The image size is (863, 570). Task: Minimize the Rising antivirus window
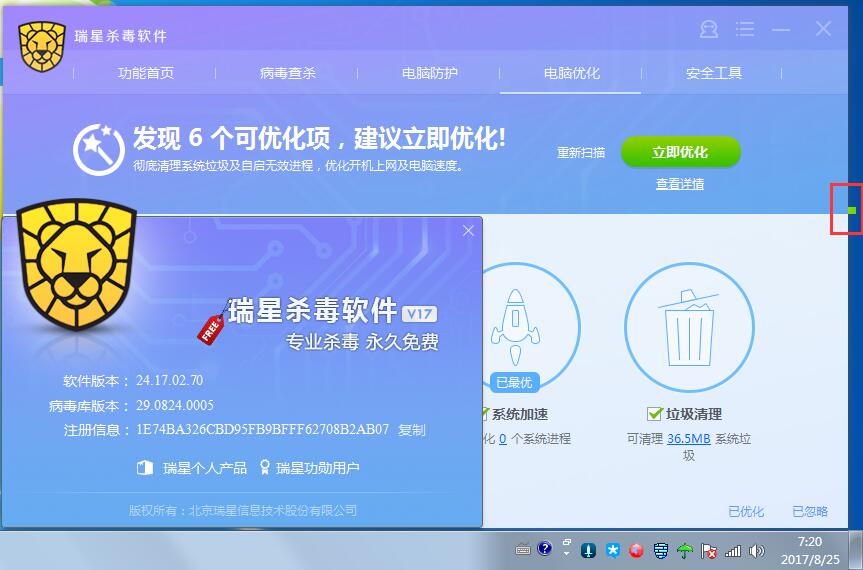point(780,30)
